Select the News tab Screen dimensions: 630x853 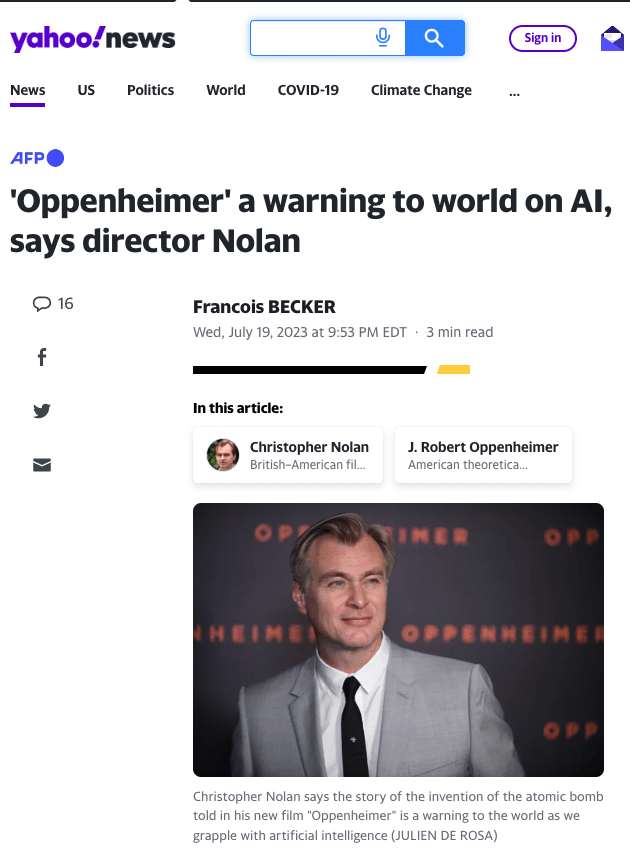28,90
